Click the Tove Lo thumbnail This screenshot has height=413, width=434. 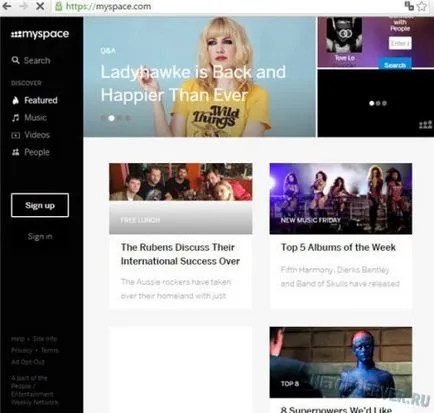tap(344, 35)
